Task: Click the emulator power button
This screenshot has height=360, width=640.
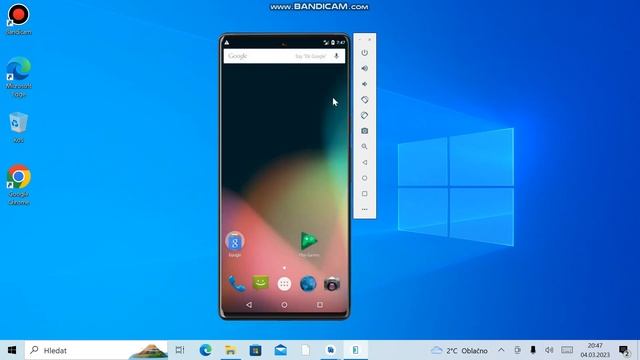Action: point(364,53)
